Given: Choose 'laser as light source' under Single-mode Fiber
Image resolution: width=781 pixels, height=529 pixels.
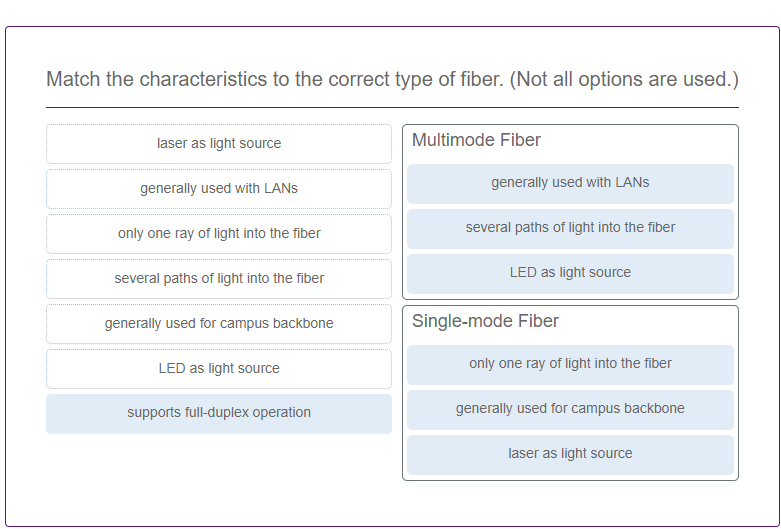Looking at the screenshot, I should [x=570, y=455].
